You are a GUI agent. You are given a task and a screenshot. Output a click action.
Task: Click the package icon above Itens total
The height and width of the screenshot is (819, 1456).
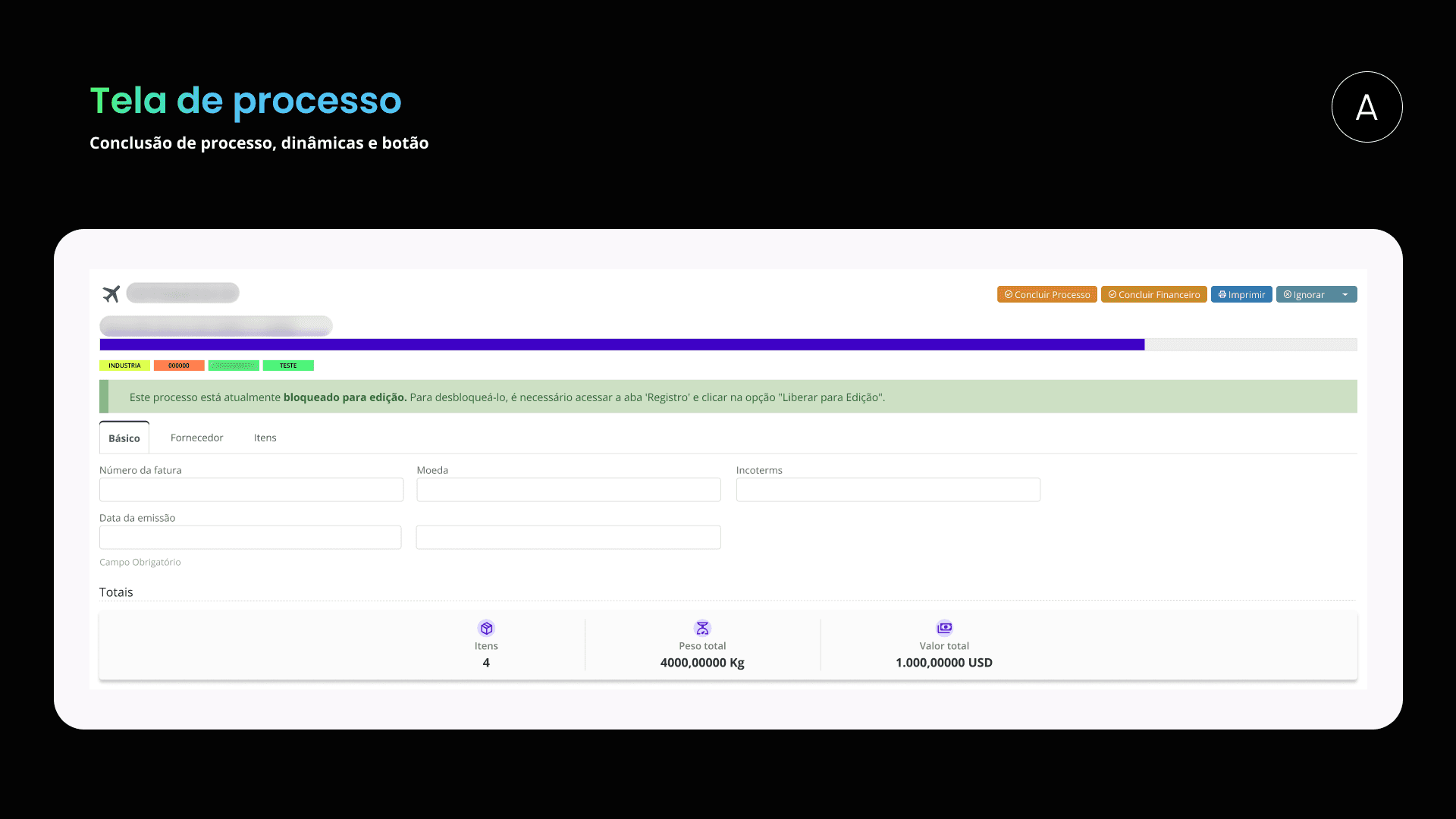(x=486, y=628)
